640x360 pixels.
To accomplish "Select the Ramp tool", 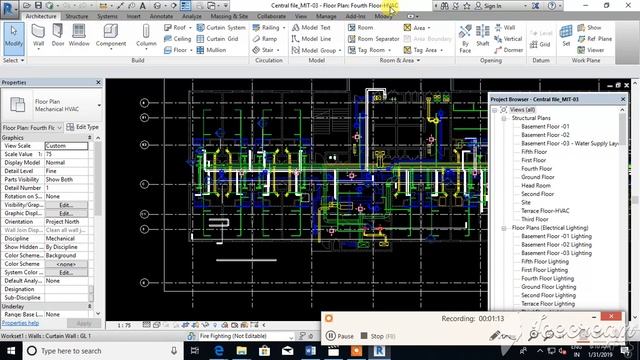I will (264, 39).
